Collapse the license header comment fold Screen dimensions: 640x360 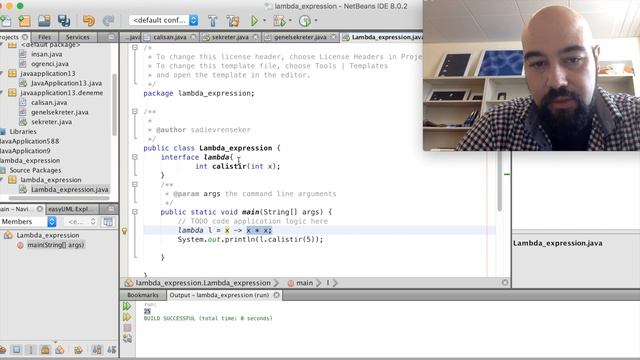click(135, 48)
